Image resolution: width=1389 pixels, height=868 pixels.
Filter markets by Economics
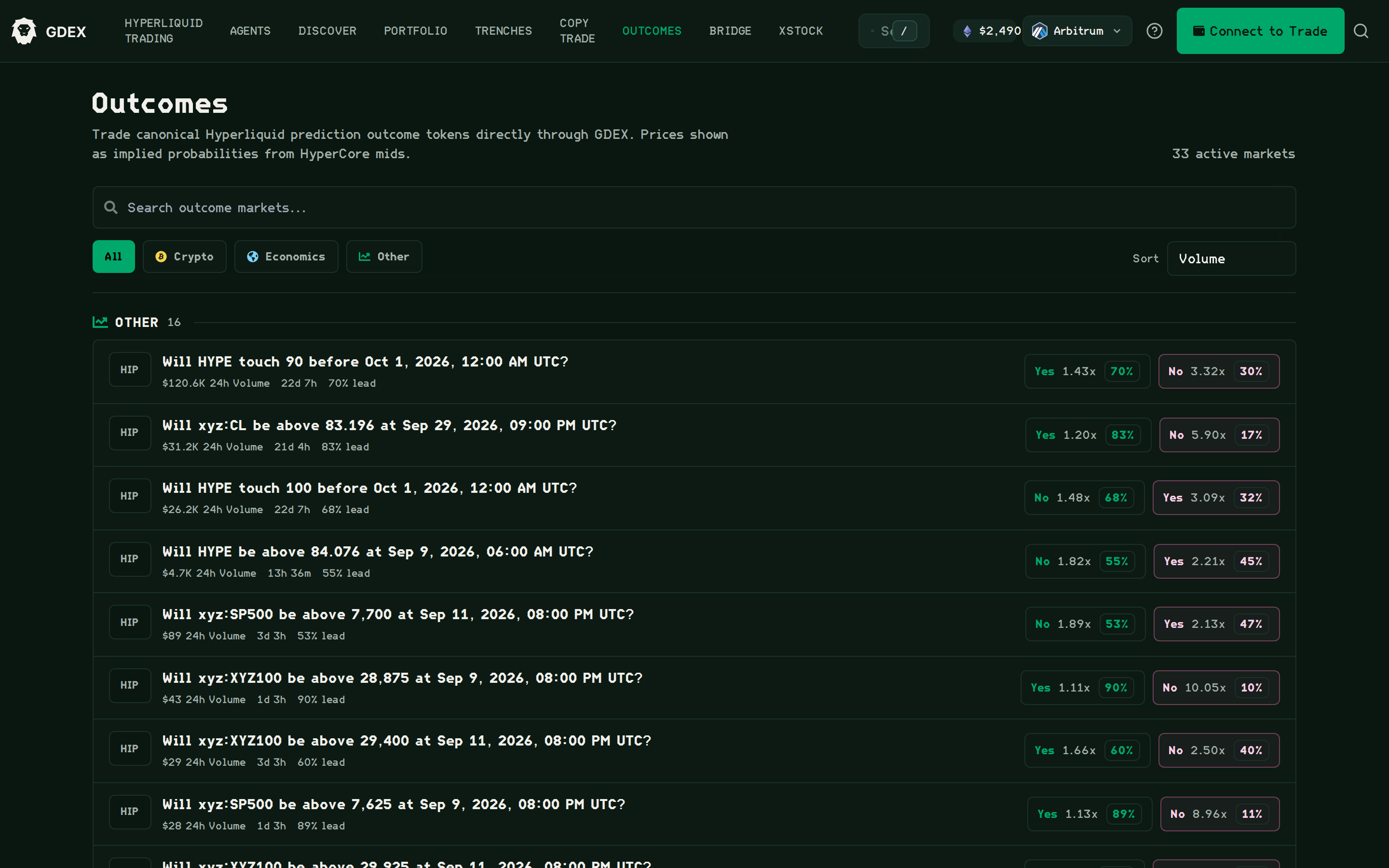pos(286,257)
